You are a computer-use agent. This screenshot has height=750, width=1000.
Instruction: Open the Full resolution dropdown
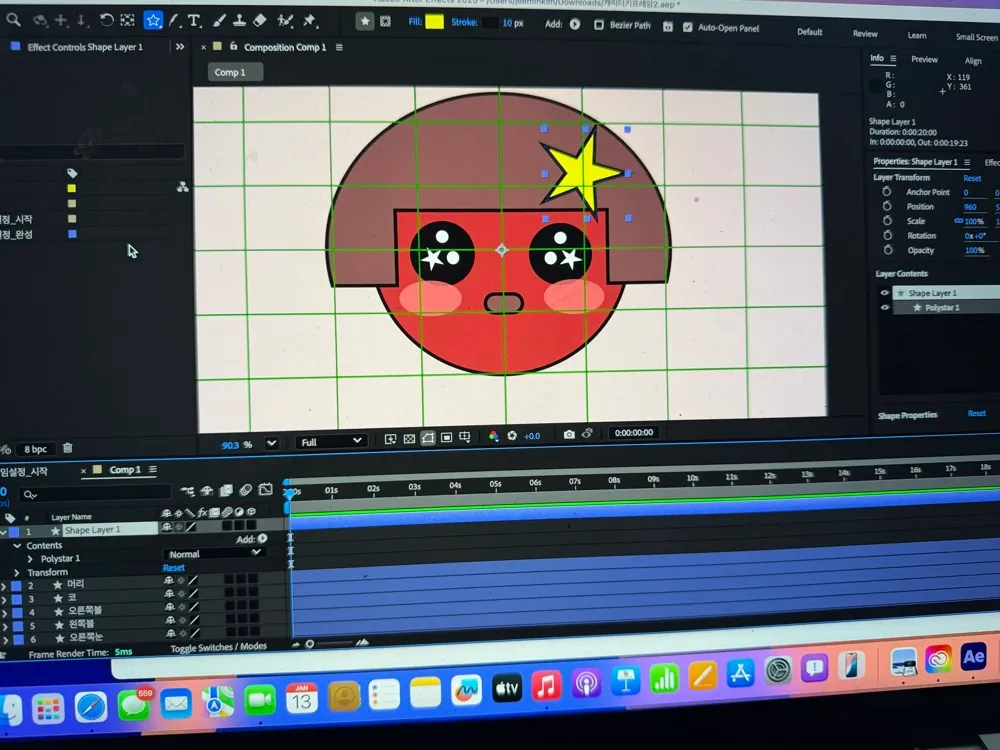tap(331, 441)
